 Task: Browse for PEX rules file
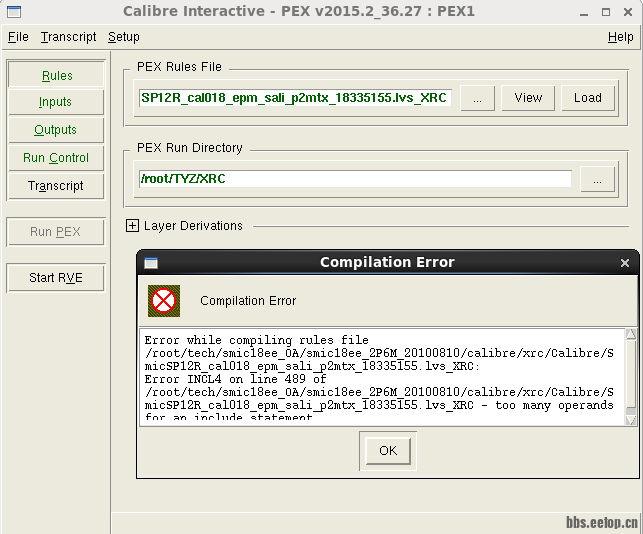[x=477, y=98]
